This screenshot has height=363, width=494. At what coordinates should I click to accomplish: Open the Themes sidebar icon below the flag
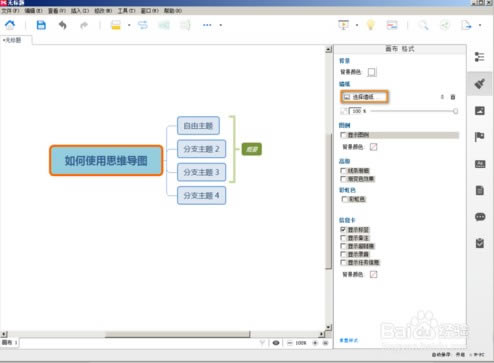click(x=480, y=164)
